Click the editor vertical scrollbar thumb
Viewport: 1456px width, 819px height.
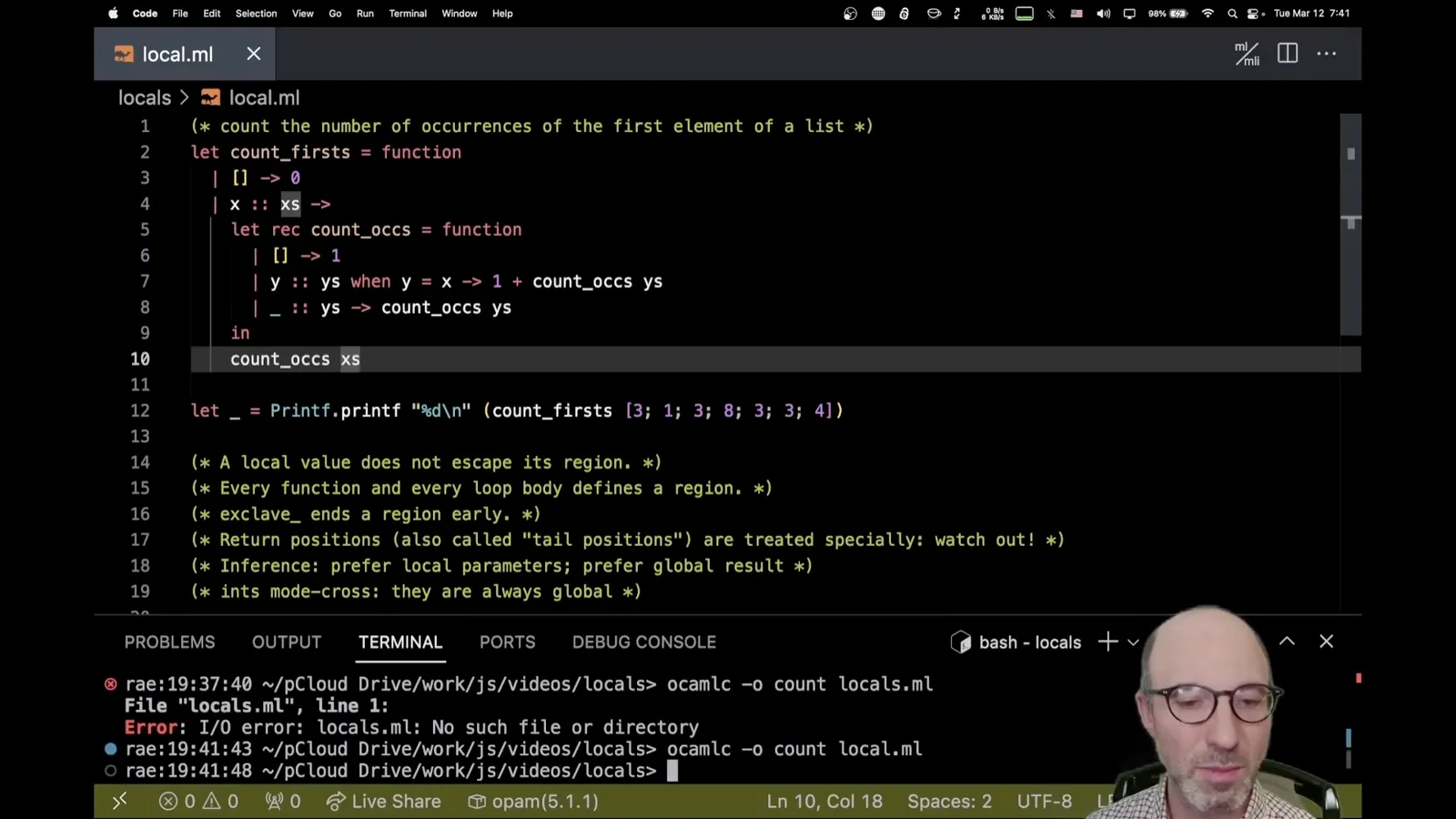[1350, 224]
